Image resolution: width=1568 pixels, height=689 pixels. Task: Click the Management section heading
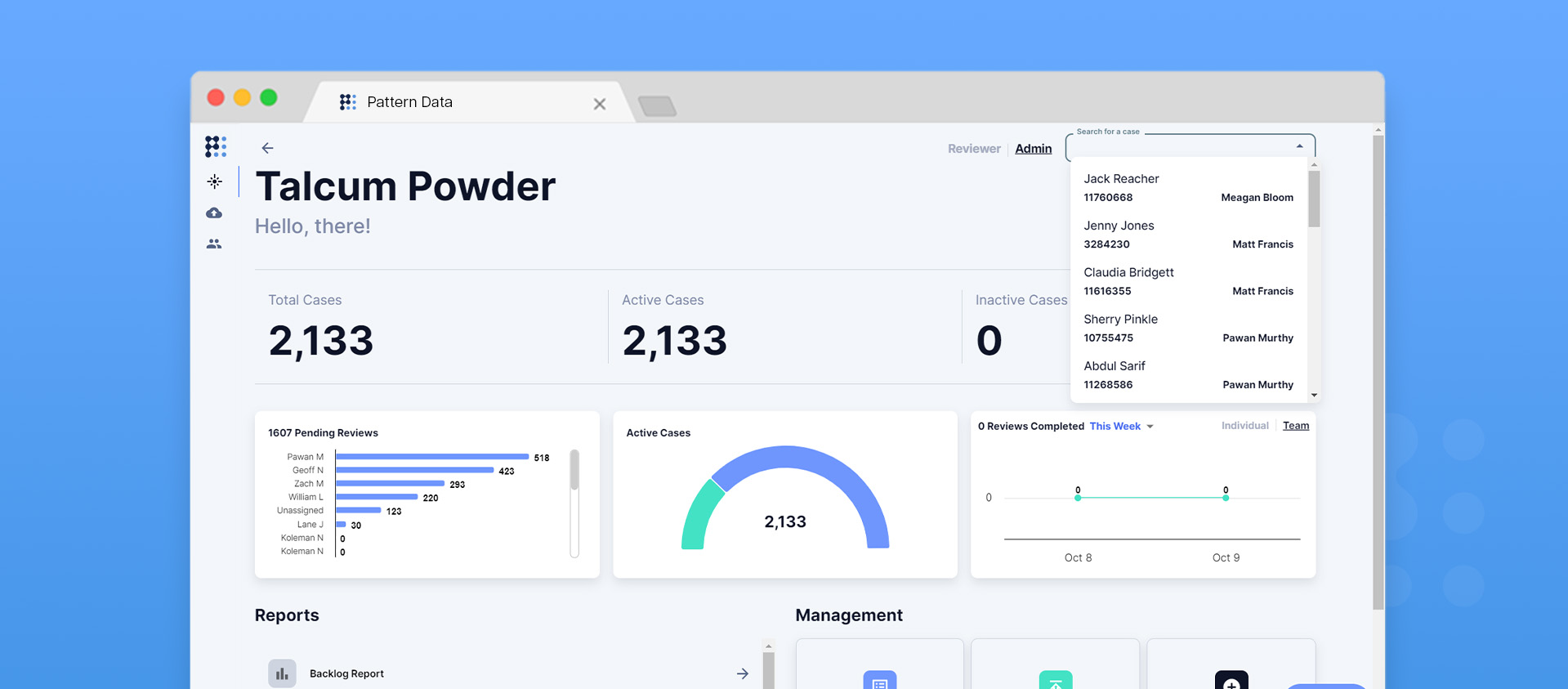849,615
